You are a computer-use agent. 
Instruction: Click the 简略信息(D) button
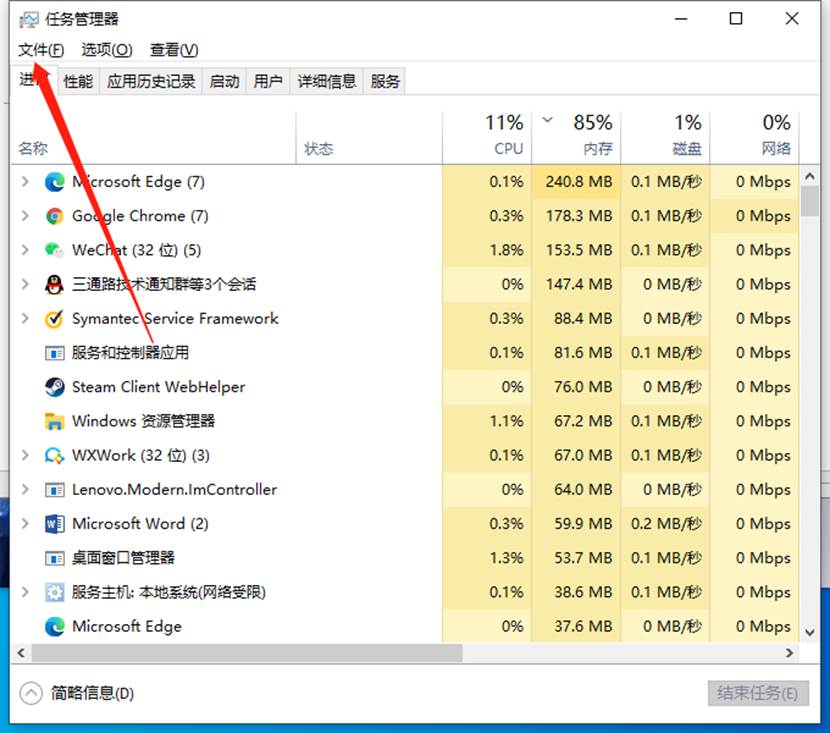click(x=75, y=693)
